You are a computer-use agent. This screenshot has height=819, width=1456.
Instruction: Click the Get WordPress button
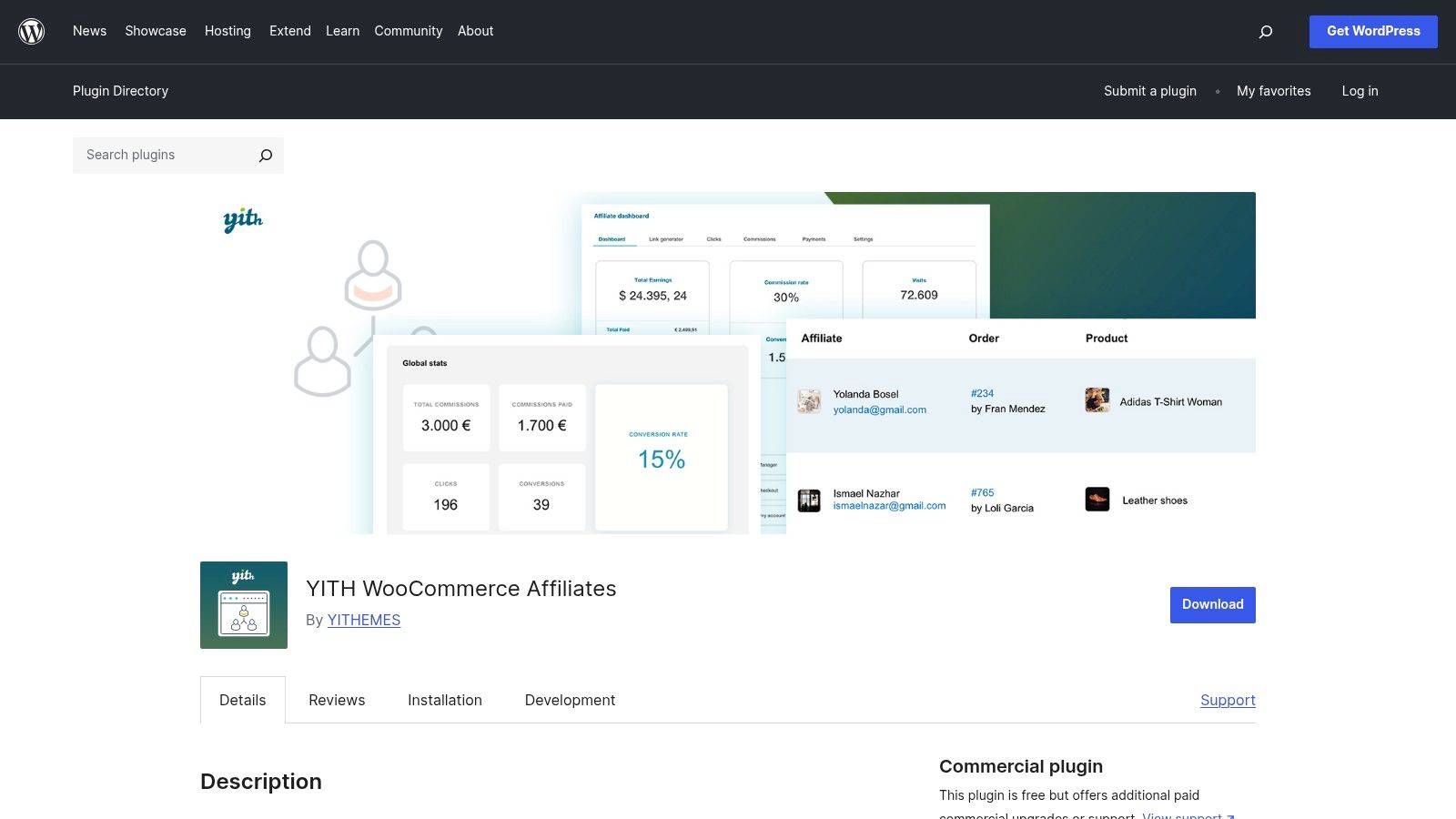[x=1372, y=31]
